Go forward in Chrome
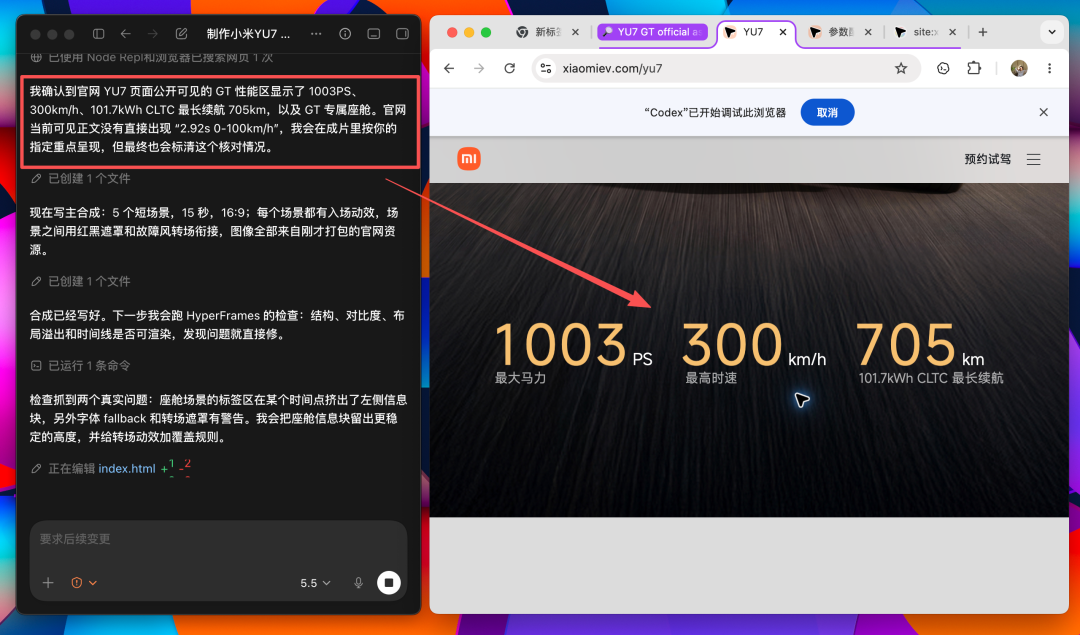Image resolution: width=1080 pixels, height=635 pixels. pos(479,68)
